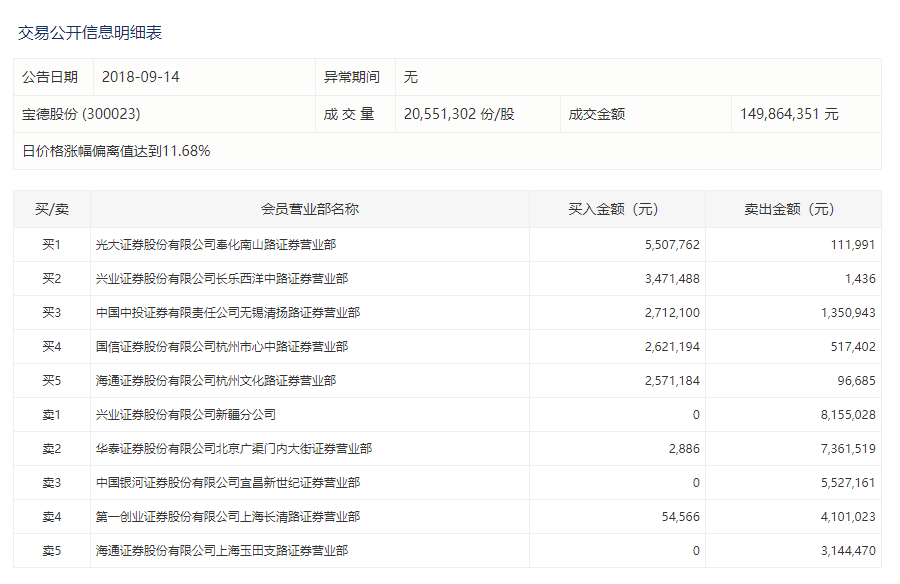Click the 光大证券 奉化南山路 brokerage name
Image resolution: width=900 pixels, height=584 pixels.
(215, 245)
